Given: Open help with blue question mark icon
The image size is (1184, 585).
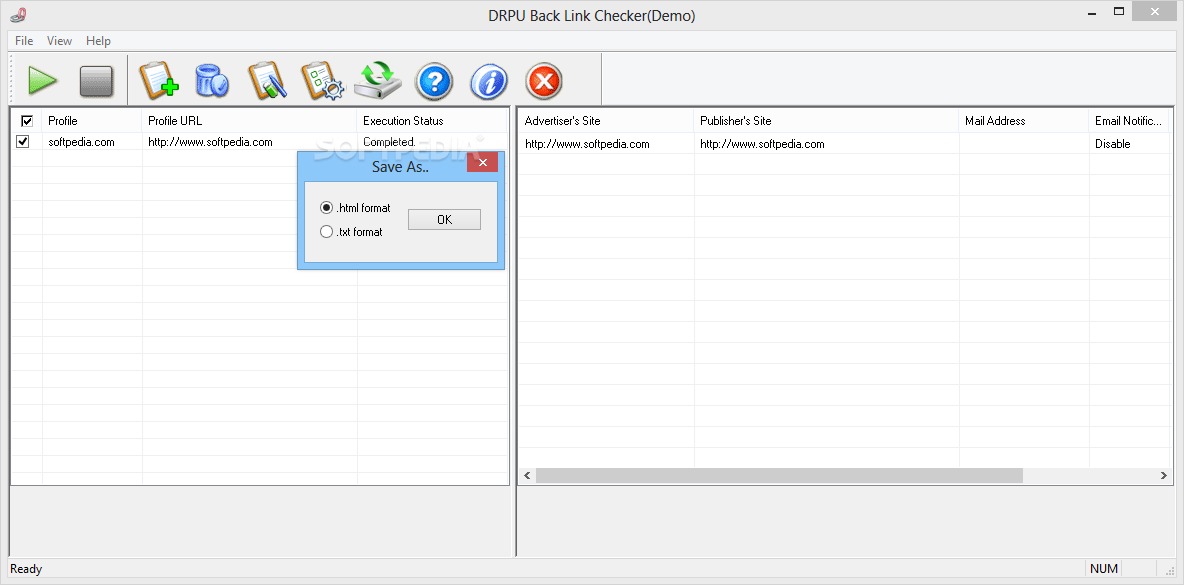Looking at the screenshot, I should pyautogui.click(x=434, y=82).
